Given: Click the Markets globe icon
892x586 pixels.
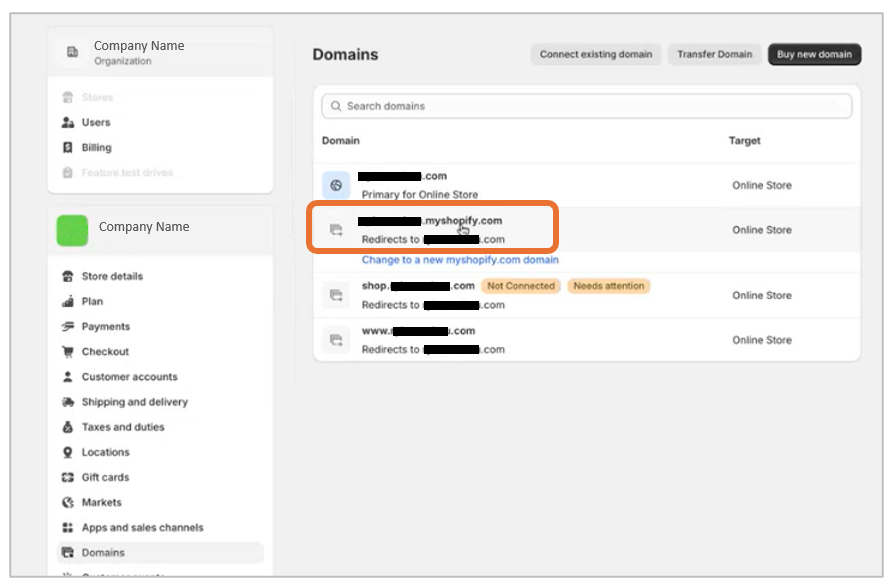Looking at the screenshot, I should tap(68, 502).
